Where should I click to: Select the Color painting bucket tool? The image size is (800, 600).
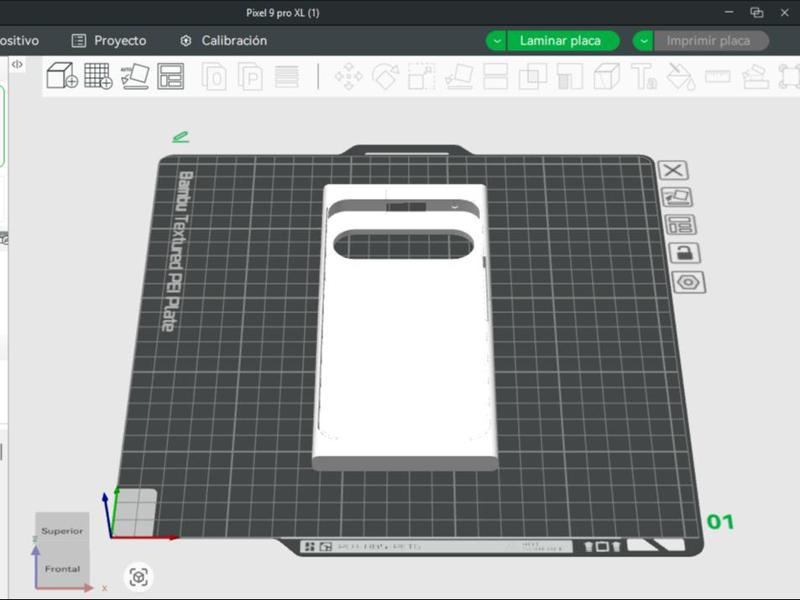[x=681, y=77]
